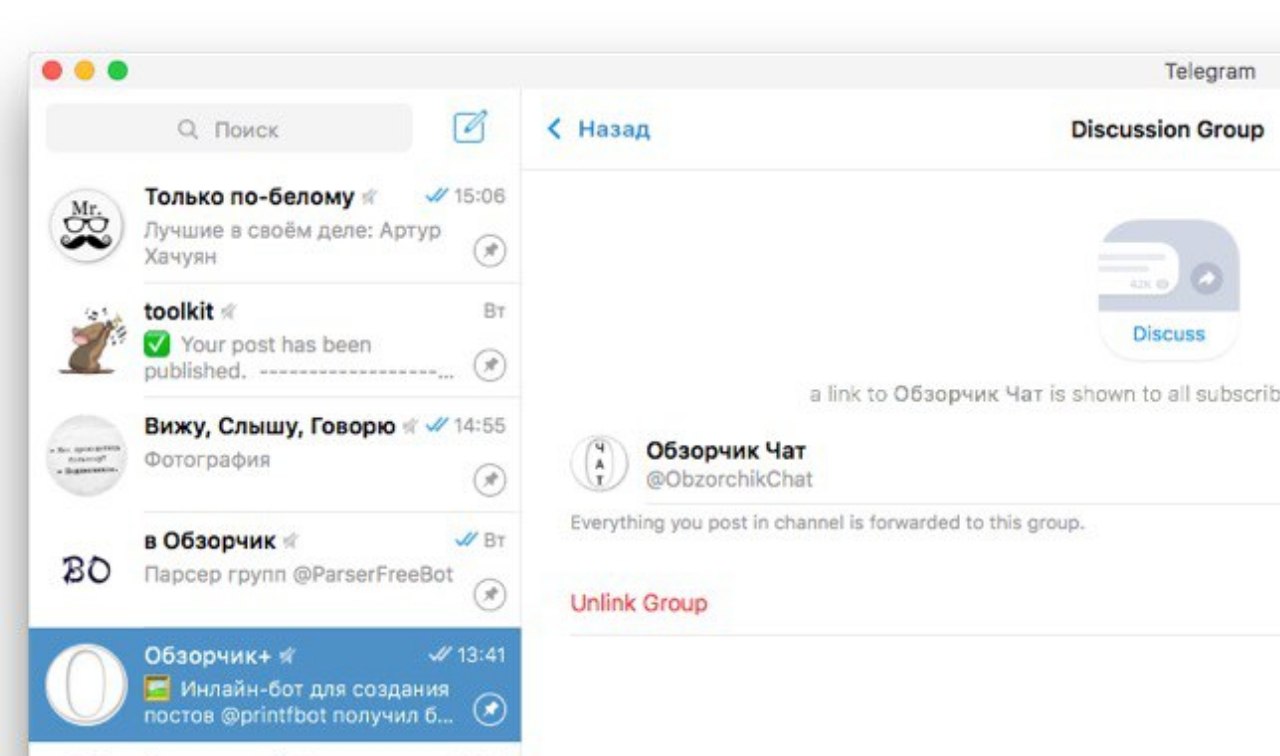The width and height of the screenshot is (1280, 756).
Task: Click the green check mark emoji in toolkit preview
Action: coord(157,345)
